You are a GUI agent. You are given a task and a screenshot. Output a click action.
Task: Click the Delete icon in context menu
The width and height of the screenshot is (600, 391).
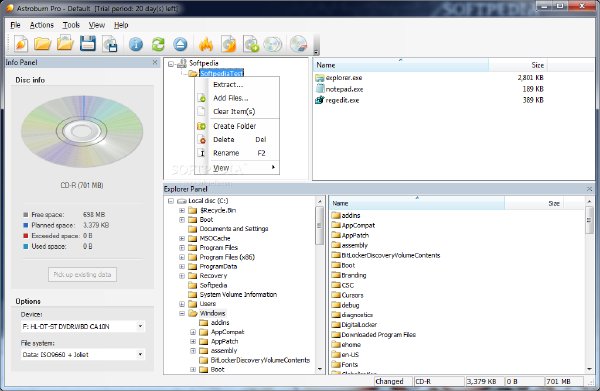click(202, 140)
